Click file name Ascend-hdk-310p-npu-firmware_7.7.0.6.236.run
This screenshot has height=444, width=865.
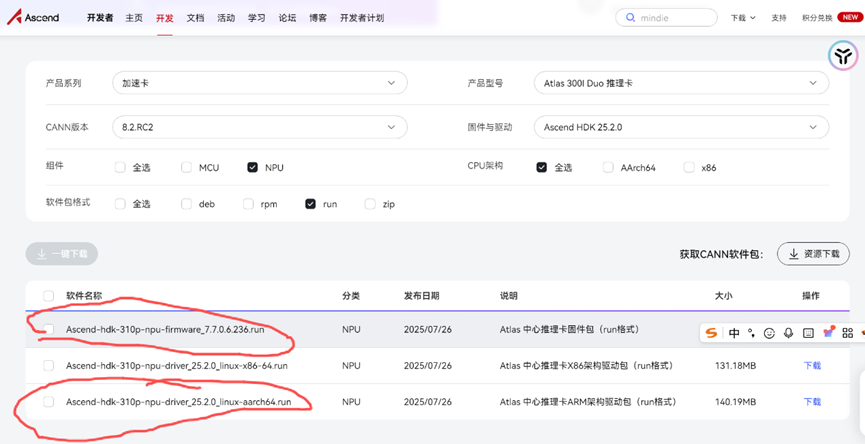pos(165,329)
